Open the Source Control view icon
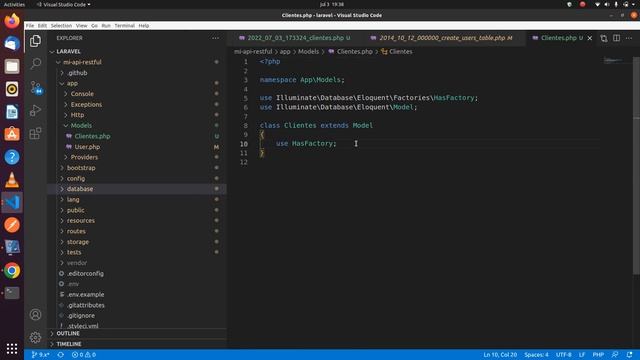The height and width of the screenshot is (360, 640). pyautogui.click(x=36, y=87)
